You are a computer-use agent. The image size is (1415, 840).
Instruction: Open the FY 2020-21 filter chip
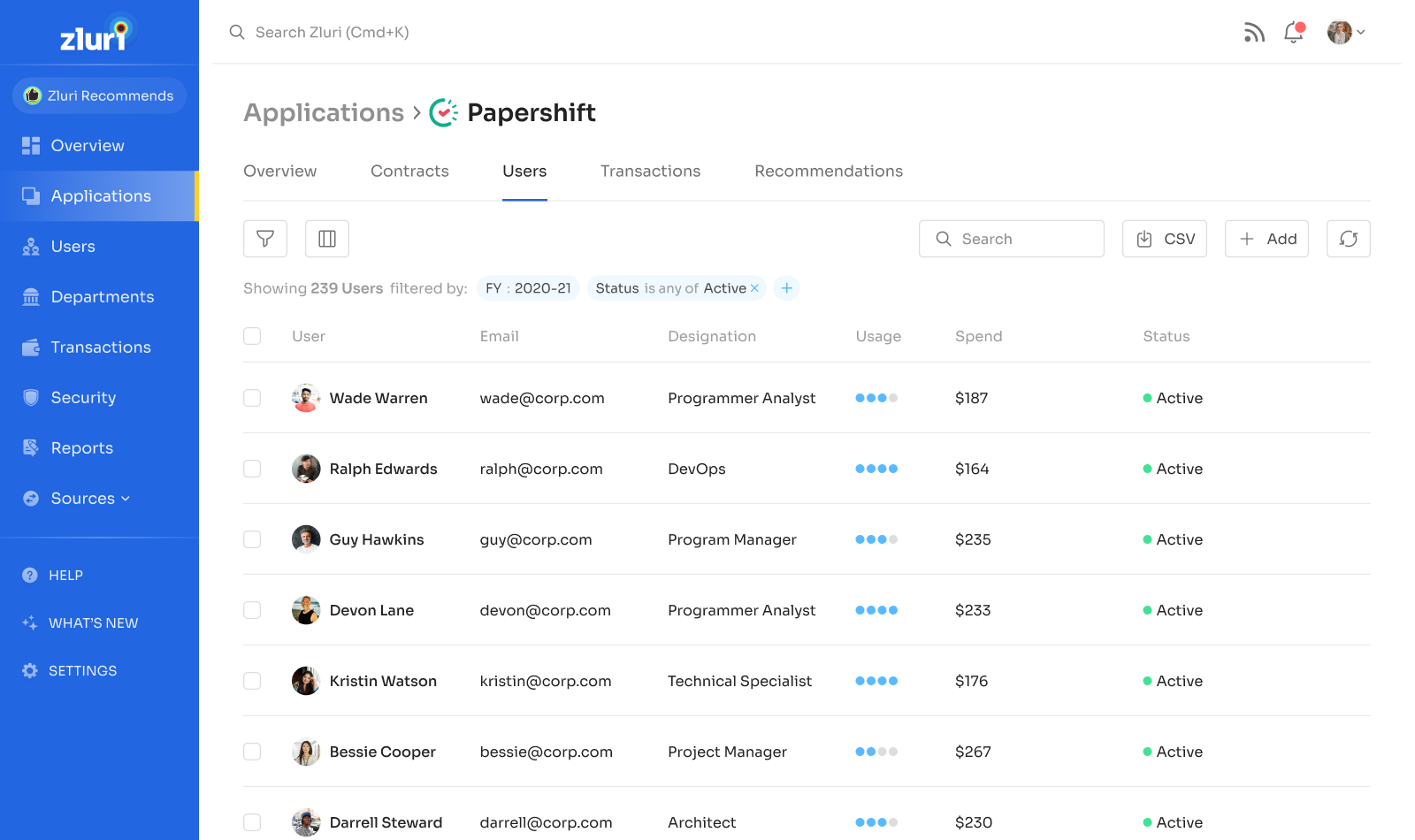[528, 288]
